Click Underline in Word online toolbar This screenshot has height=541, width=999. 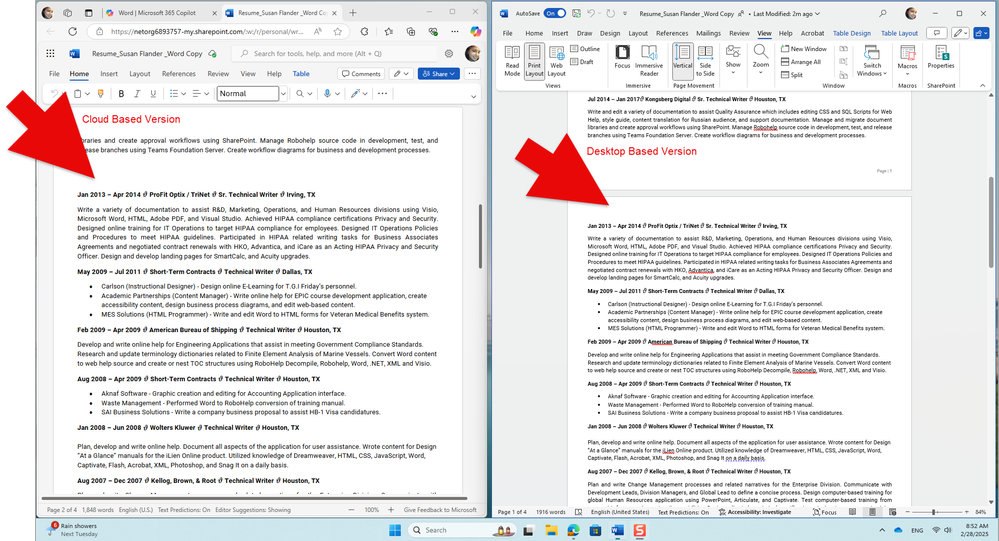(x=153, y=94)
